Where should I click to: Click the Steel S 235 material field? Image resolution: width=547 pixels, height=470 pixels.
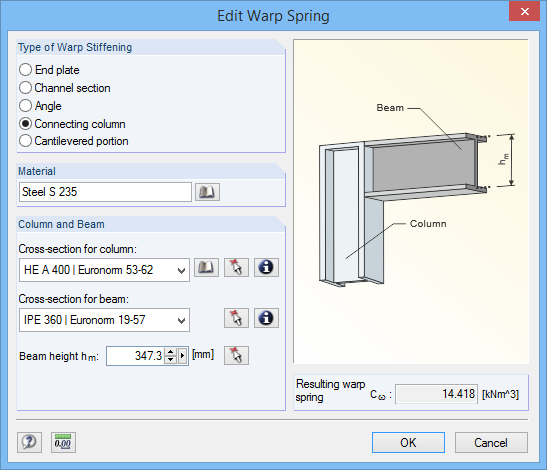point(105,192)
